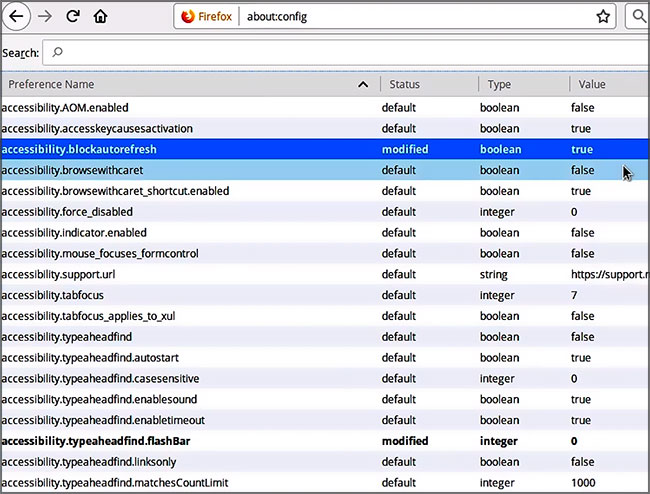Click the true value of typeaheadfind.enablesound
The height and width of the screenshot is (494, 650).
[581, 399]
